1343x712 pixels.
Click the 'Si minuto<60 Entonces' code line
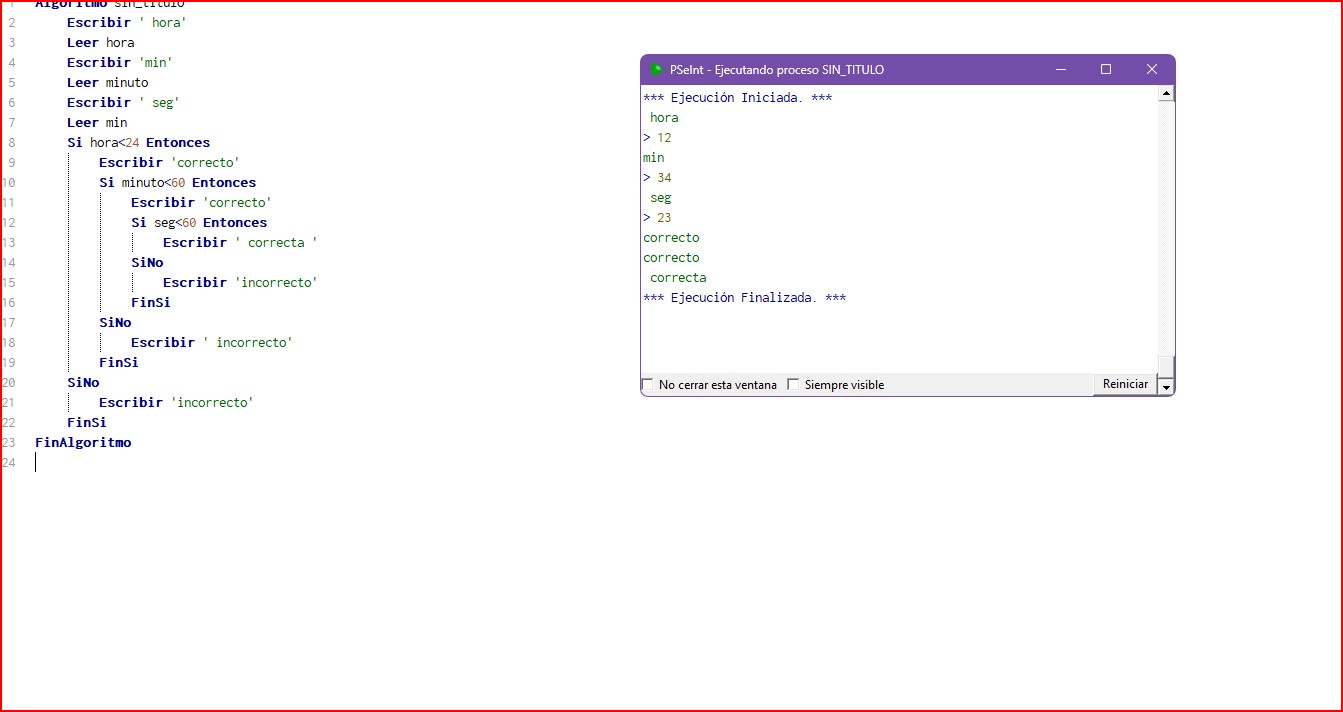point(177,183)
